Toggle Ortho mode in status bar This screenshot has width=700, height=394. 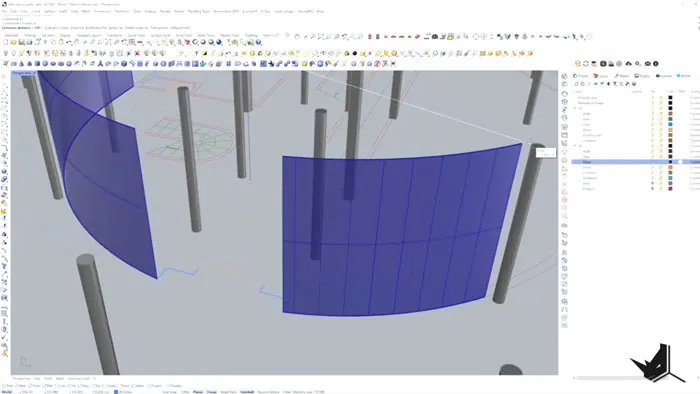pyautogui.click(x=185, y=392)
